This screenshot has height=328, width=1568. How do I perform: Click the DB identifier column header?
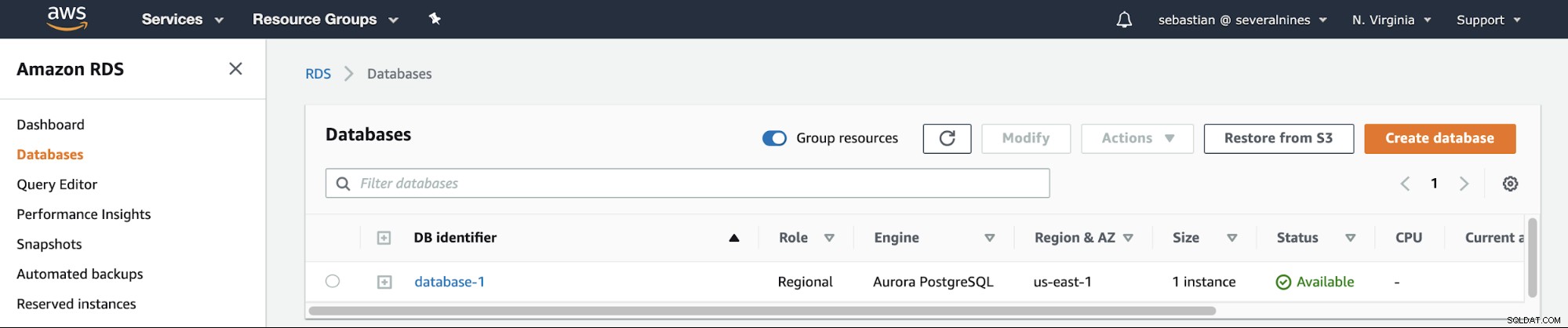pyautogui.click(x=455, y=238)
